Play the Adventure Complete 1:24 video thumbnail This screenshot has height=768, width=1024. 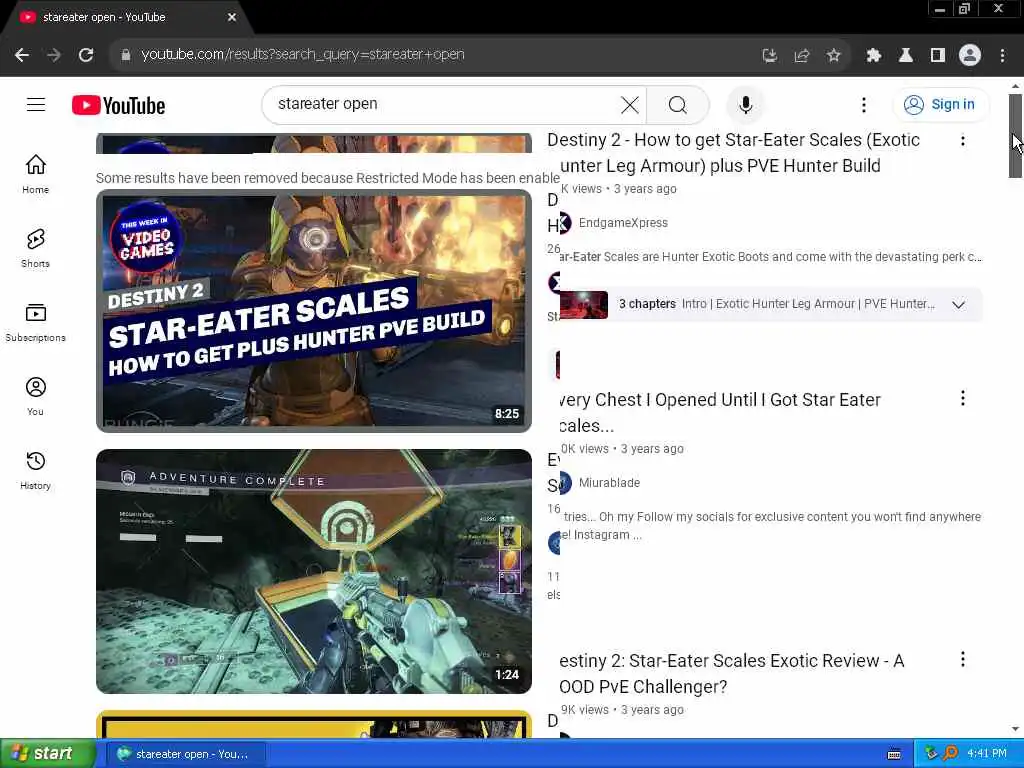(313, 571)
